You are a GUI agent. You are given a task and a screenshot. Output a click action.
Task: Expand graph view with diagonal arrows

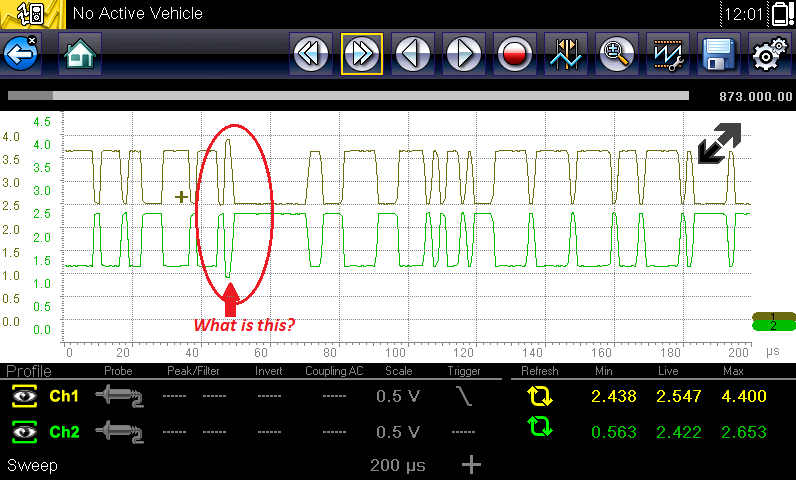click(x=719, y=144)
